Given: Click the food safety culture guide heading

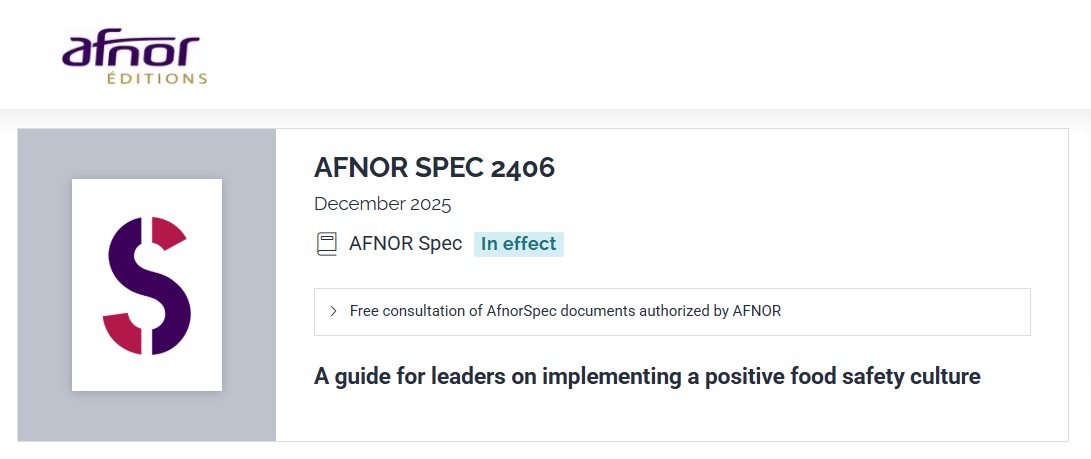Looking at the screenshot, I should (647, 376).
